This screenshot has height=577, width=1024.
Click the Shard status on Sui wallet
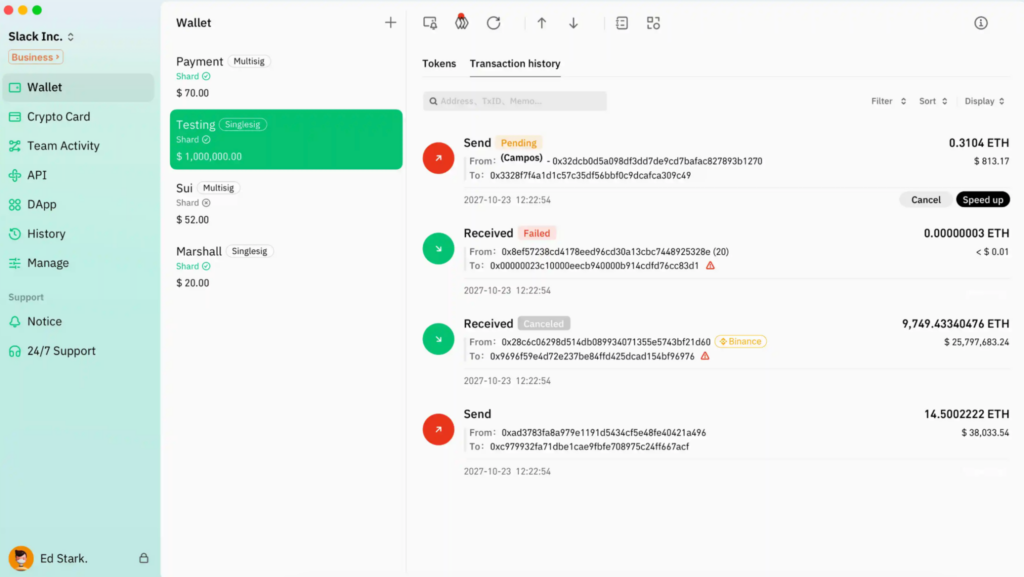[193, 203]
